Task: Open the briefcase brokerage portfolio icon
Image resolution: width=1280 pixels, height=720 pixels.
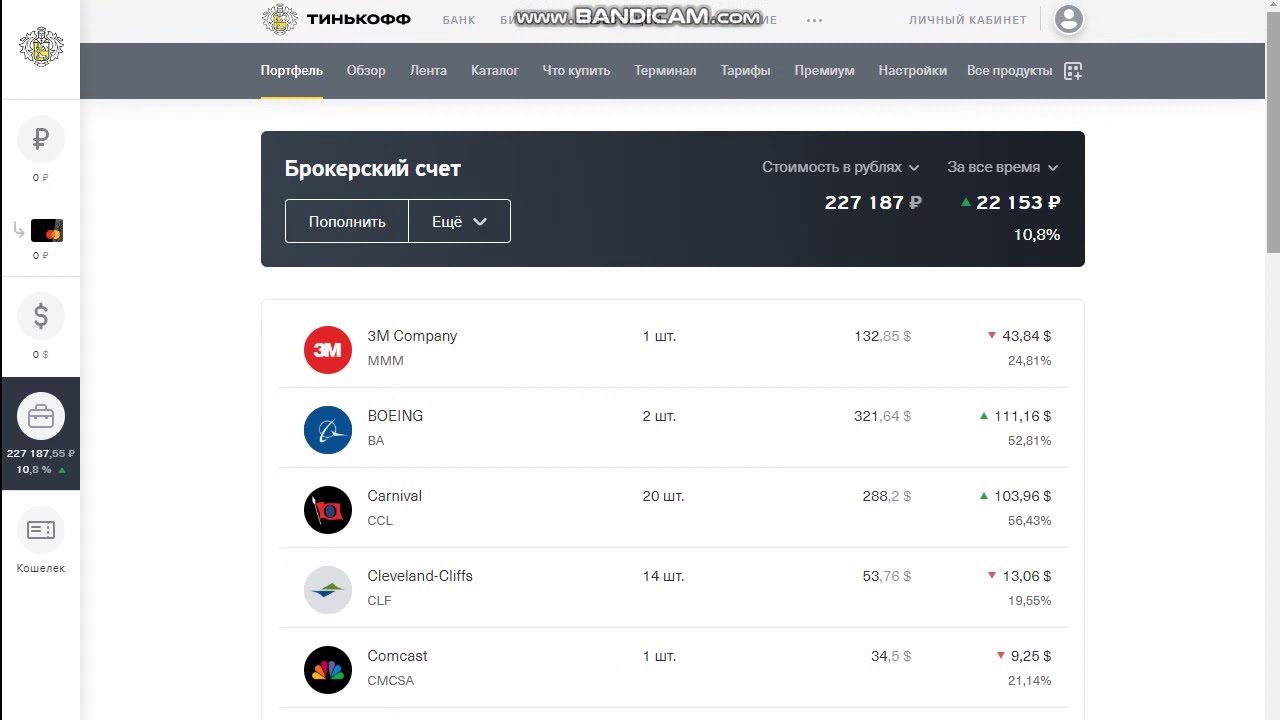Action: (41, 416)
